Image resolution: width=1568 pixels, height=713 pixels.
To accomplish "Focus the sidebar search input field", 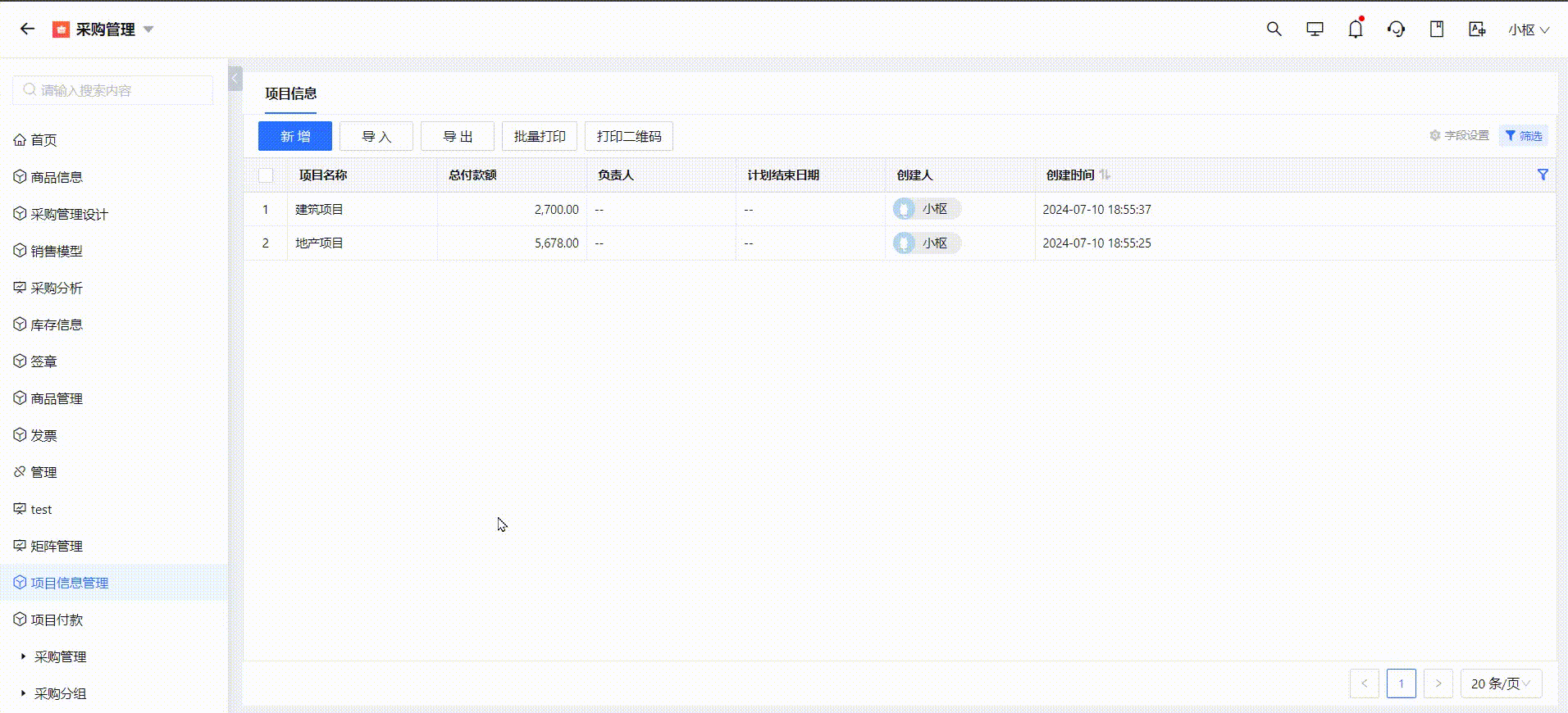I will [113, 90].
